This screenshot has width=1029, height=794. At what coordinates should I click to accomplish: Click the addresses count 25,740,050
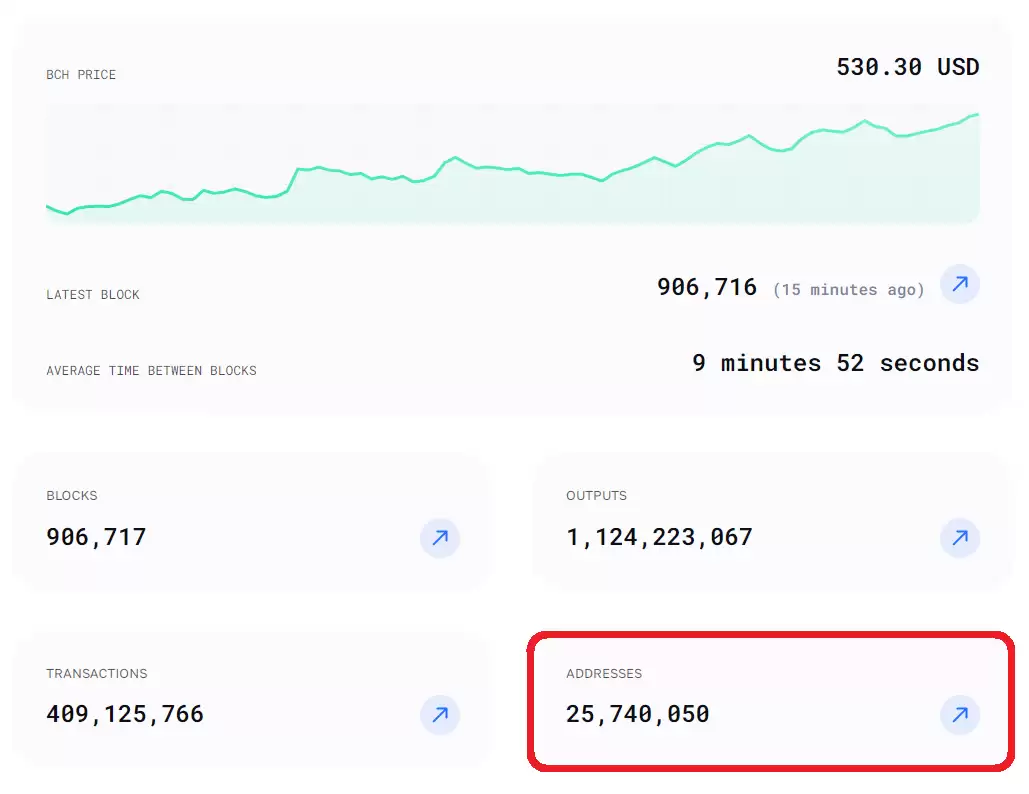click(x=637, y=714)
